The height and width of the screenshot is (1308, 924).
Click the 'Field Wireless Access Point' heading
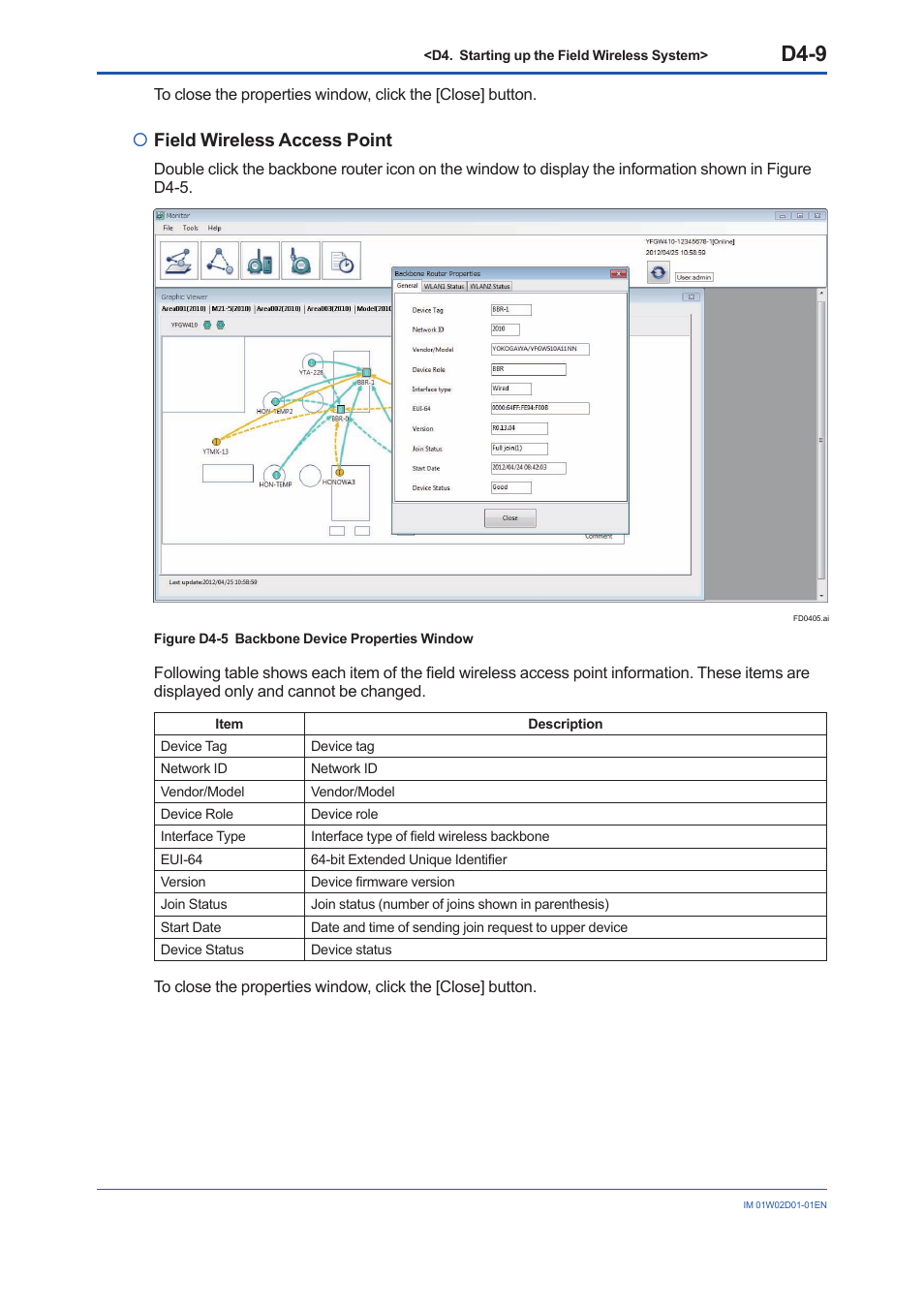pos(273,140)
